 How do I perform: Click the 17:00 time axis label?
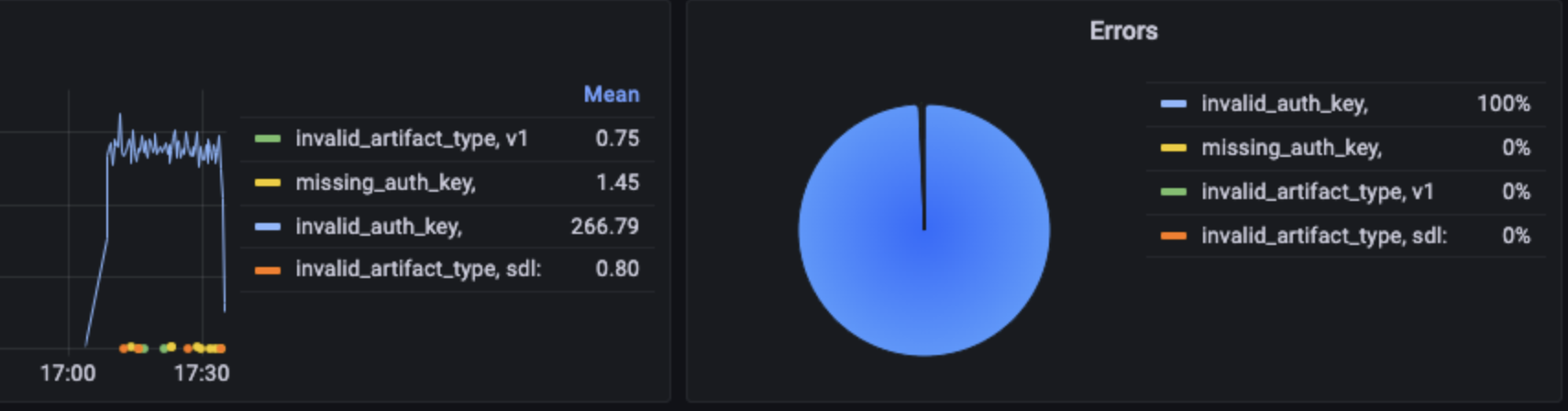pyautogui.click(x=68, y=373)
